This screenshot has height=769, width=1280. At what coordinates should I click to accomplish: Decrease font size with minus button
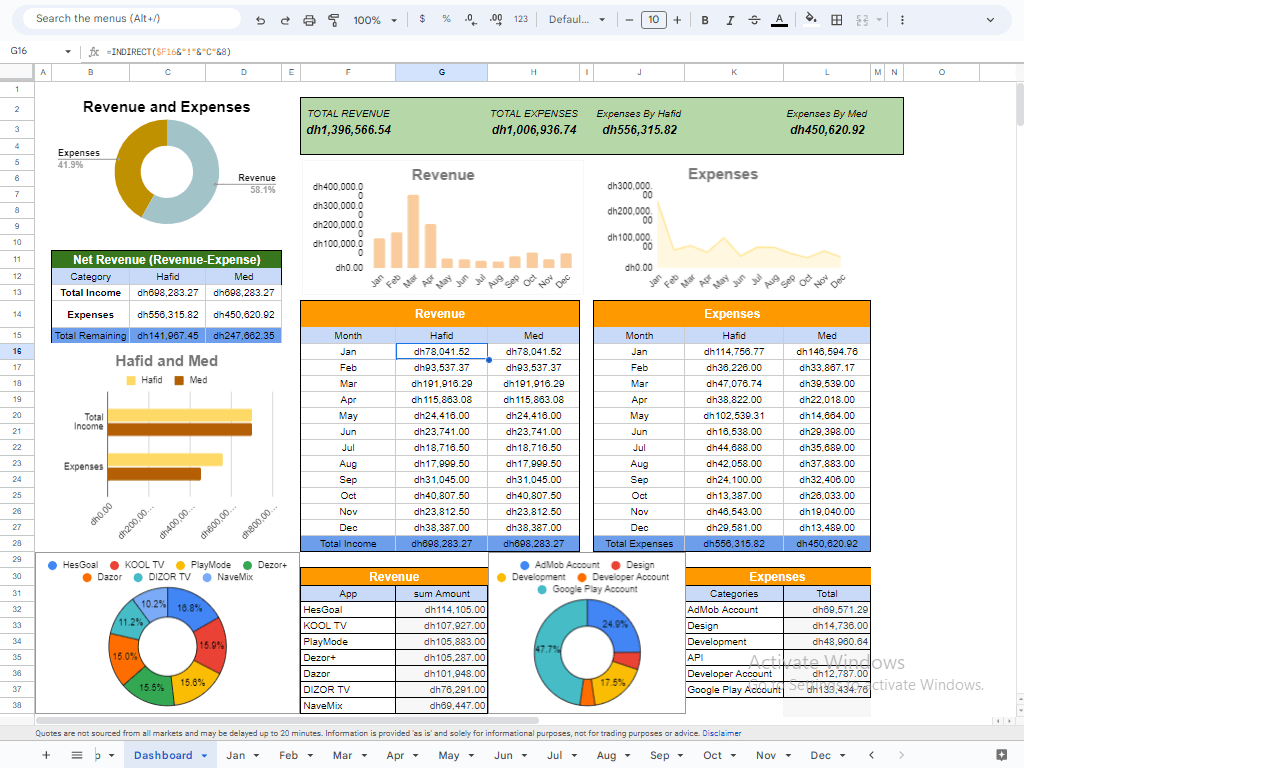click(x=629, y=20)
